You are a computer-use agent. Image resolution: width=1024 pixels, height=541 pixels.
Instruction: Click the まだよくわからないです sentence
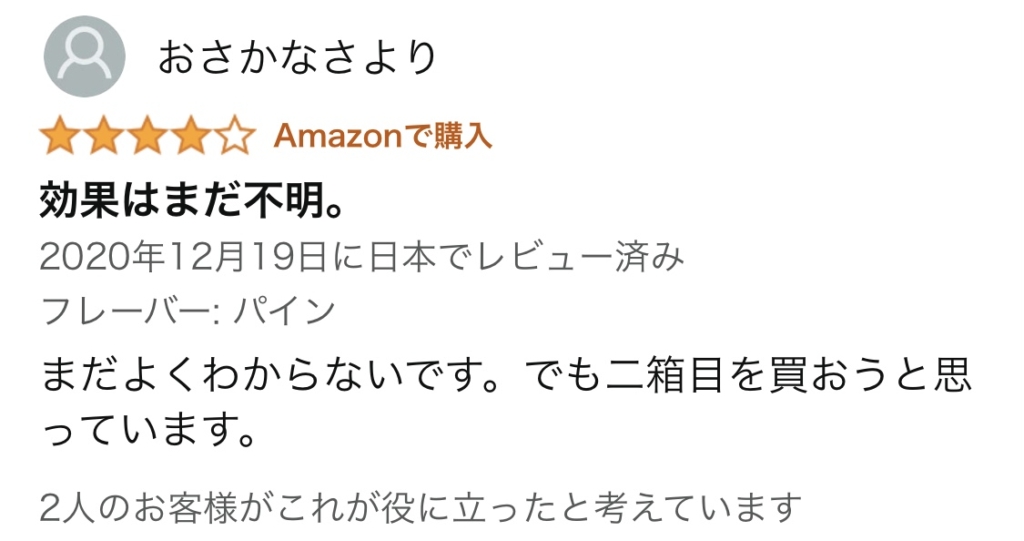tap(259, 375)
